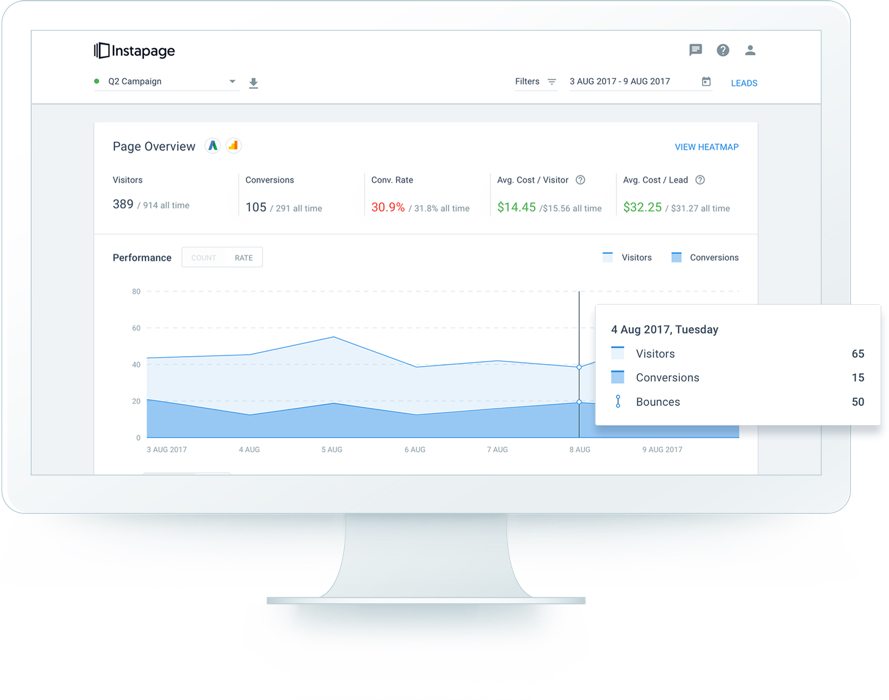This screenshot has height=700, width=889.
Task: Expand the campaign selector arrow
Action: 231,81
